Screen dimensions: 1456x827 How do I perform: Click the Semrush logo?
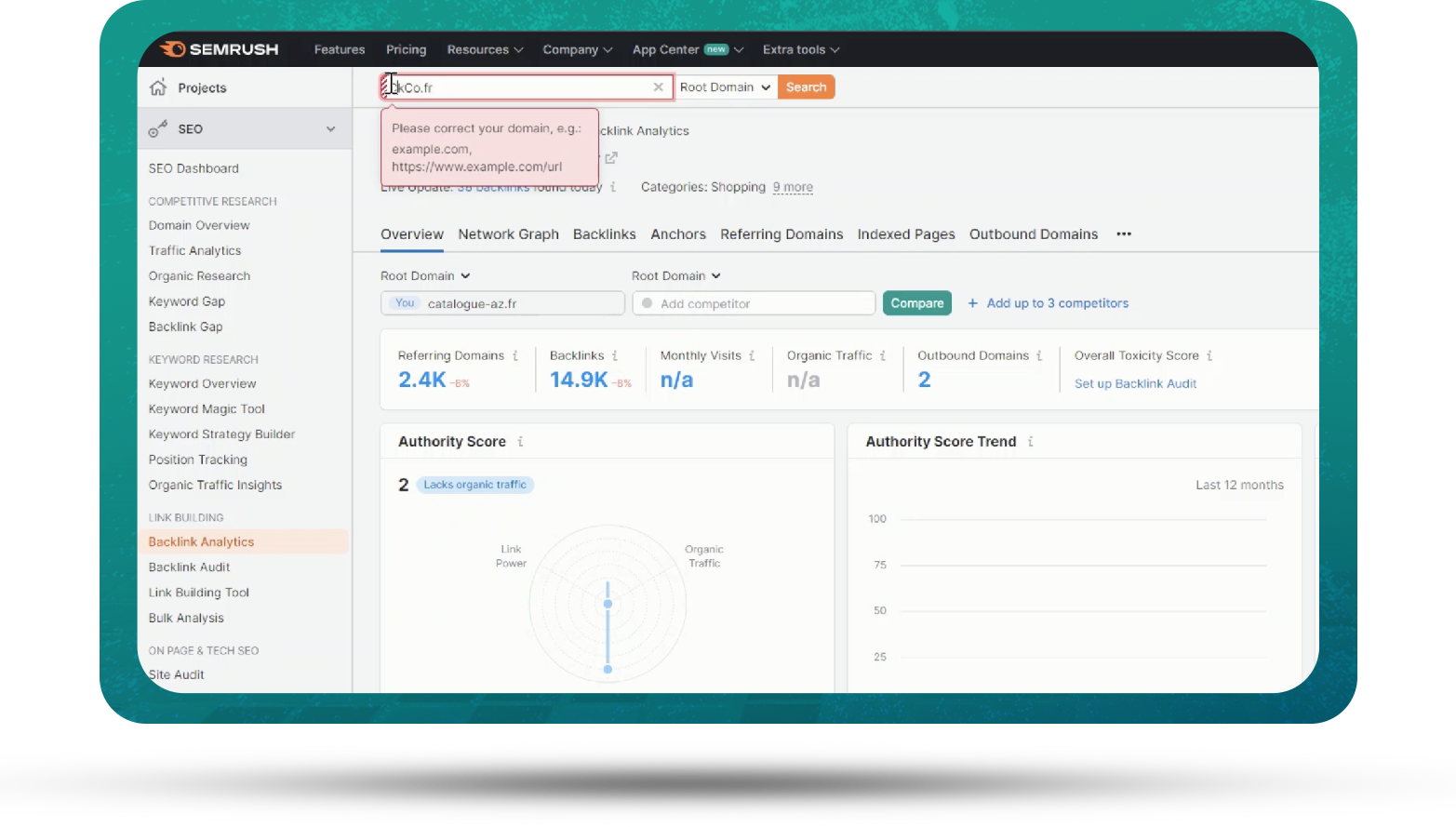(220, 49)
